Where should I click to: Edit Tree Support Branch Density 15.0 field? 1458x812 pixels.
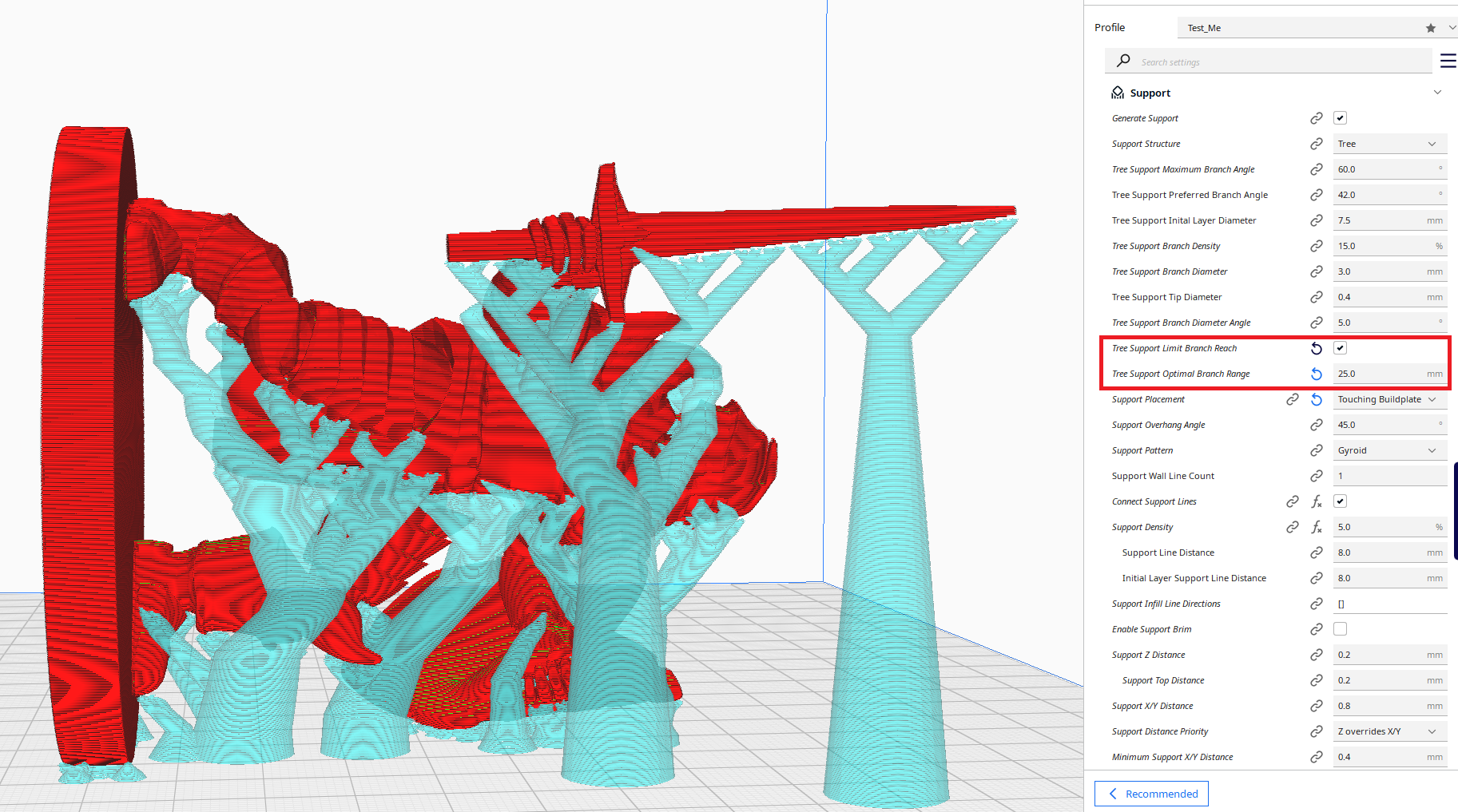coord(1390,246)
